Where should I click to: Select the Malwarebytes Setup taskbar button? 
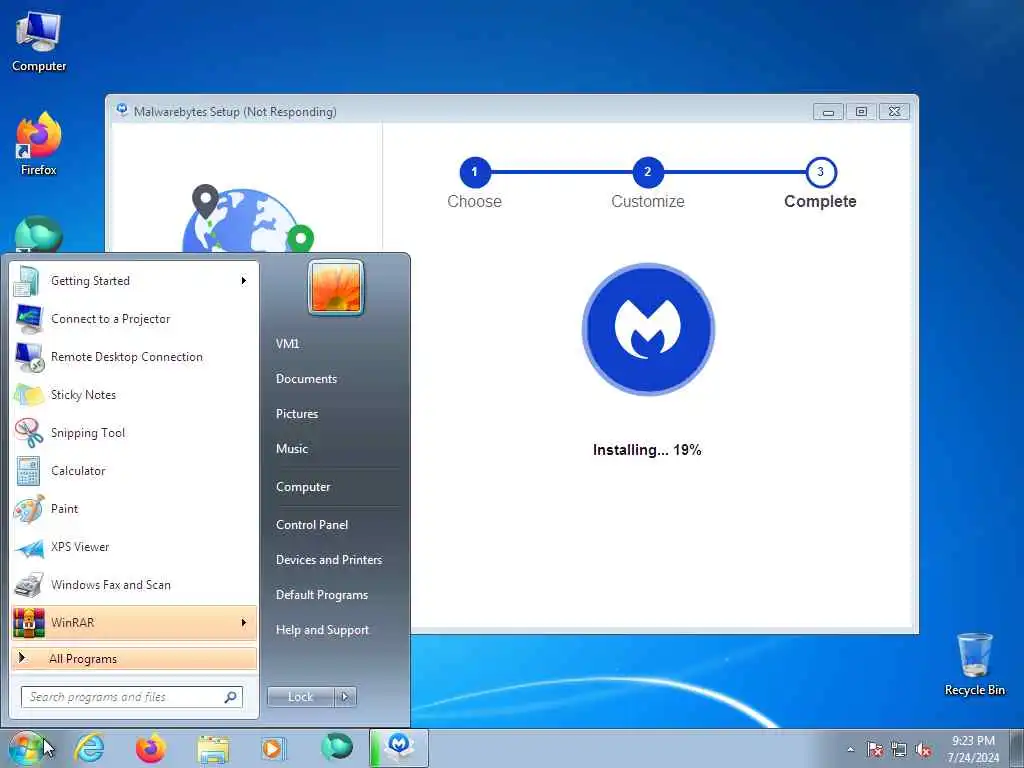(x=399, y=748)
